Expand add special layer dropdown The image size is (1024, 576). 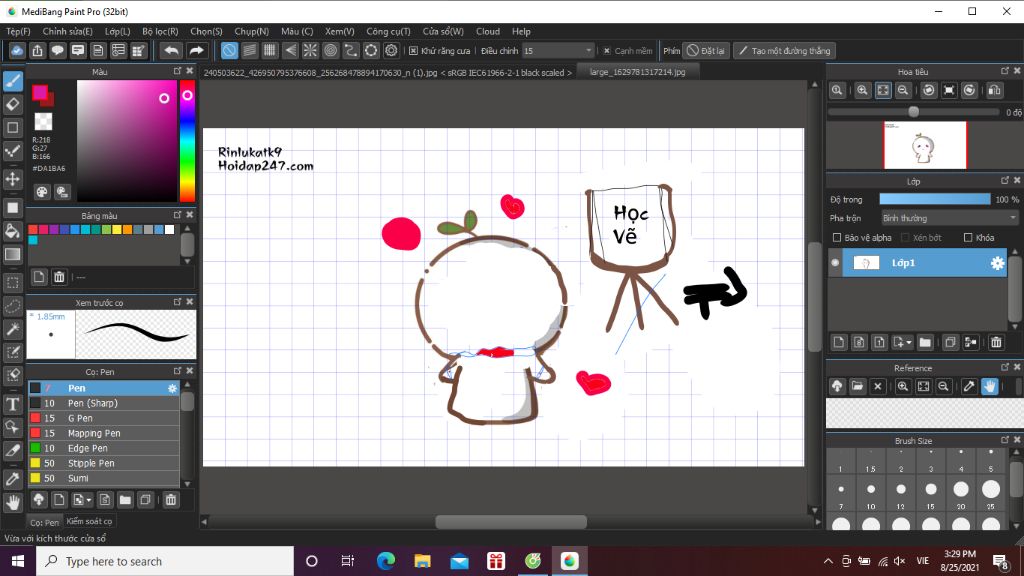tap(901, 342)
